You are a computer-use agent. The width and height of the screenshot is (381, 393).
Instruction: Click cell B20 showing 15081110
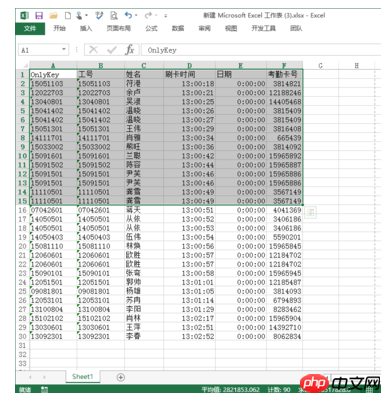pos(101,246)
